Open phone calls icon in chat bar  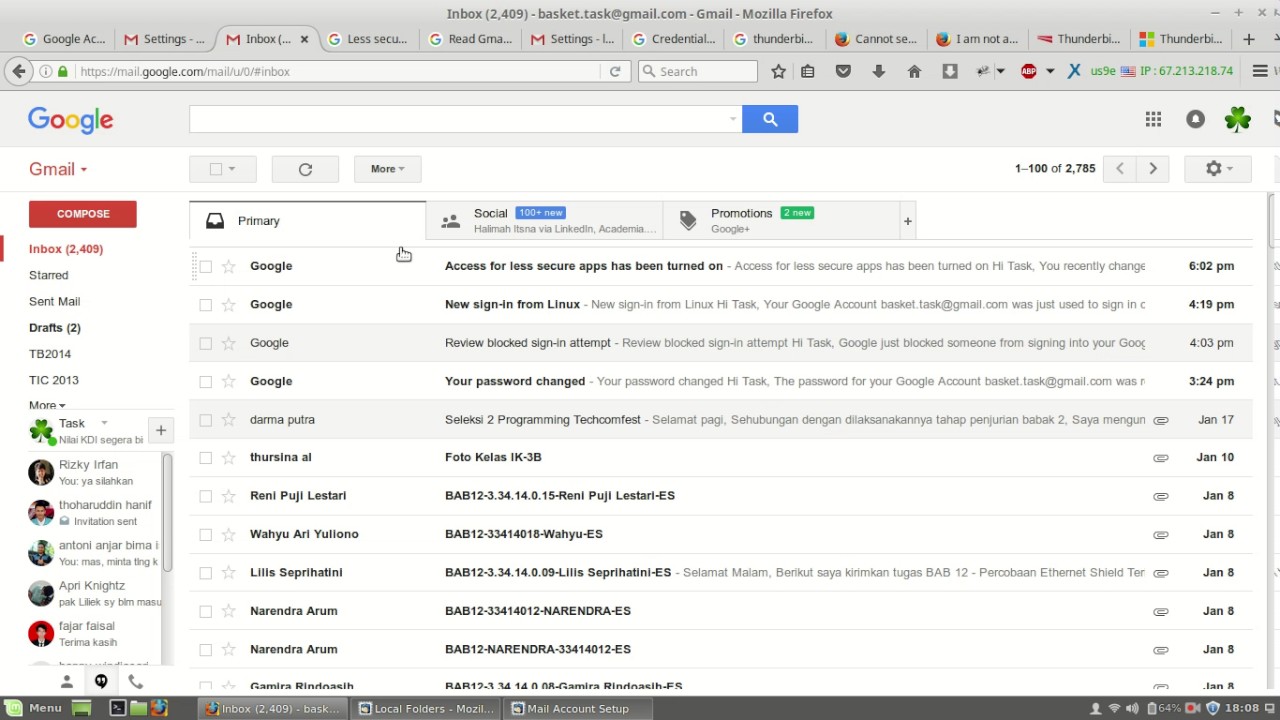(135, 681)
